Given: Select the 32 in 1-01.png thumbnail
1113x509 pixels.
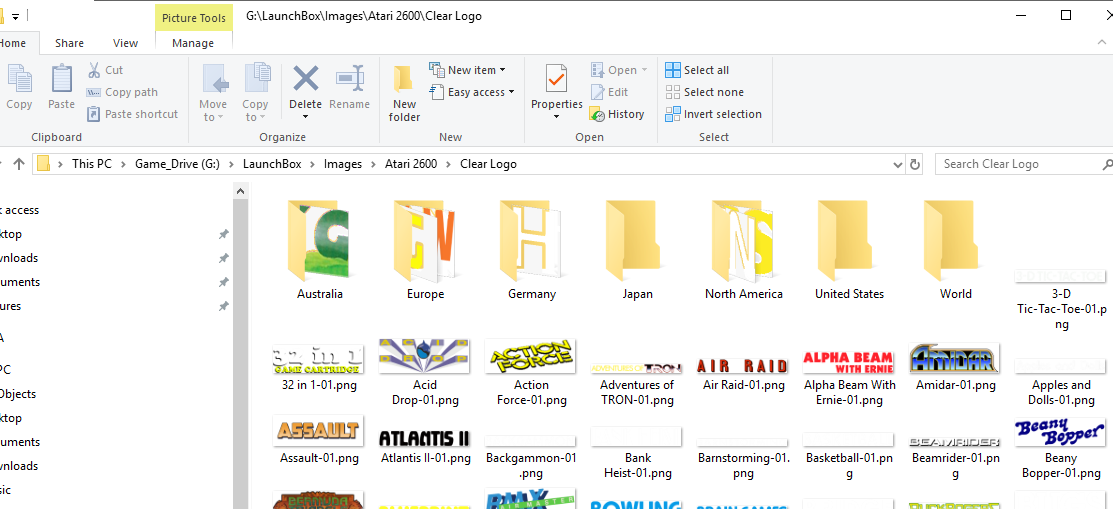Looking at the screenshot, I should point(319,359).
